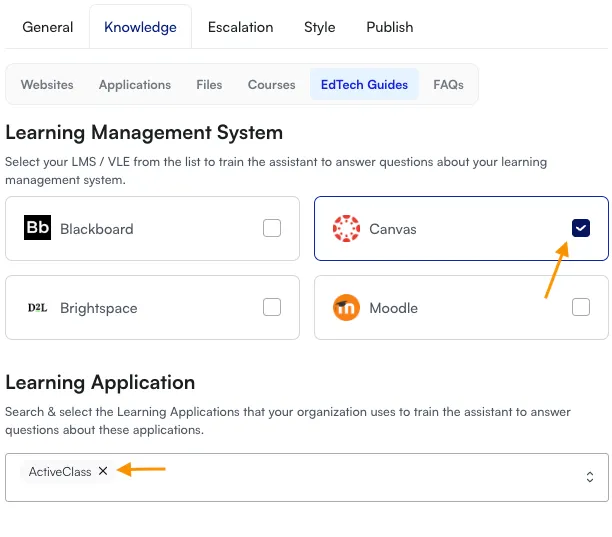Image resolution: width=612 pixels, height=537 pixels.
Task: Check the Moodle checkbox
Action: tap(581, 307)
